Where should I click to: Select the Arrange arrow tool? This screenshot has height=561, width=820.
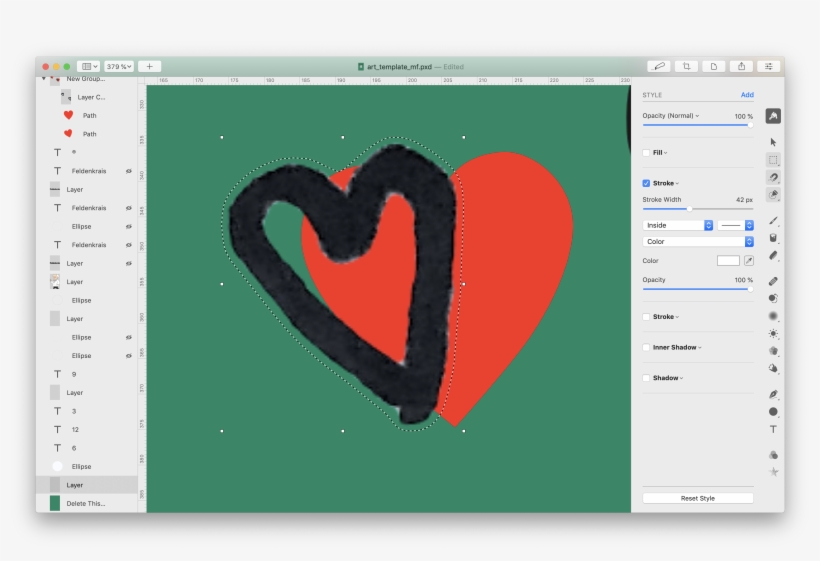pos(773,142)
